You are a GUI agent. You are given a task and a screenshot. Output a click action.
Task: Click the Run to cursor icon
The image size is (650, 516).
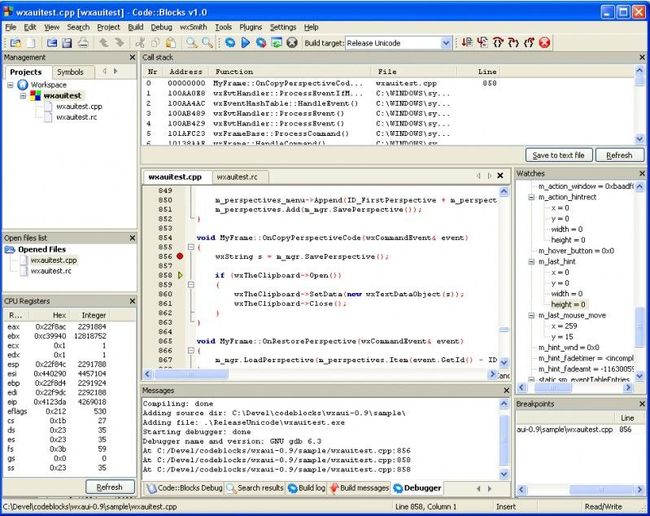pos(482,43)
